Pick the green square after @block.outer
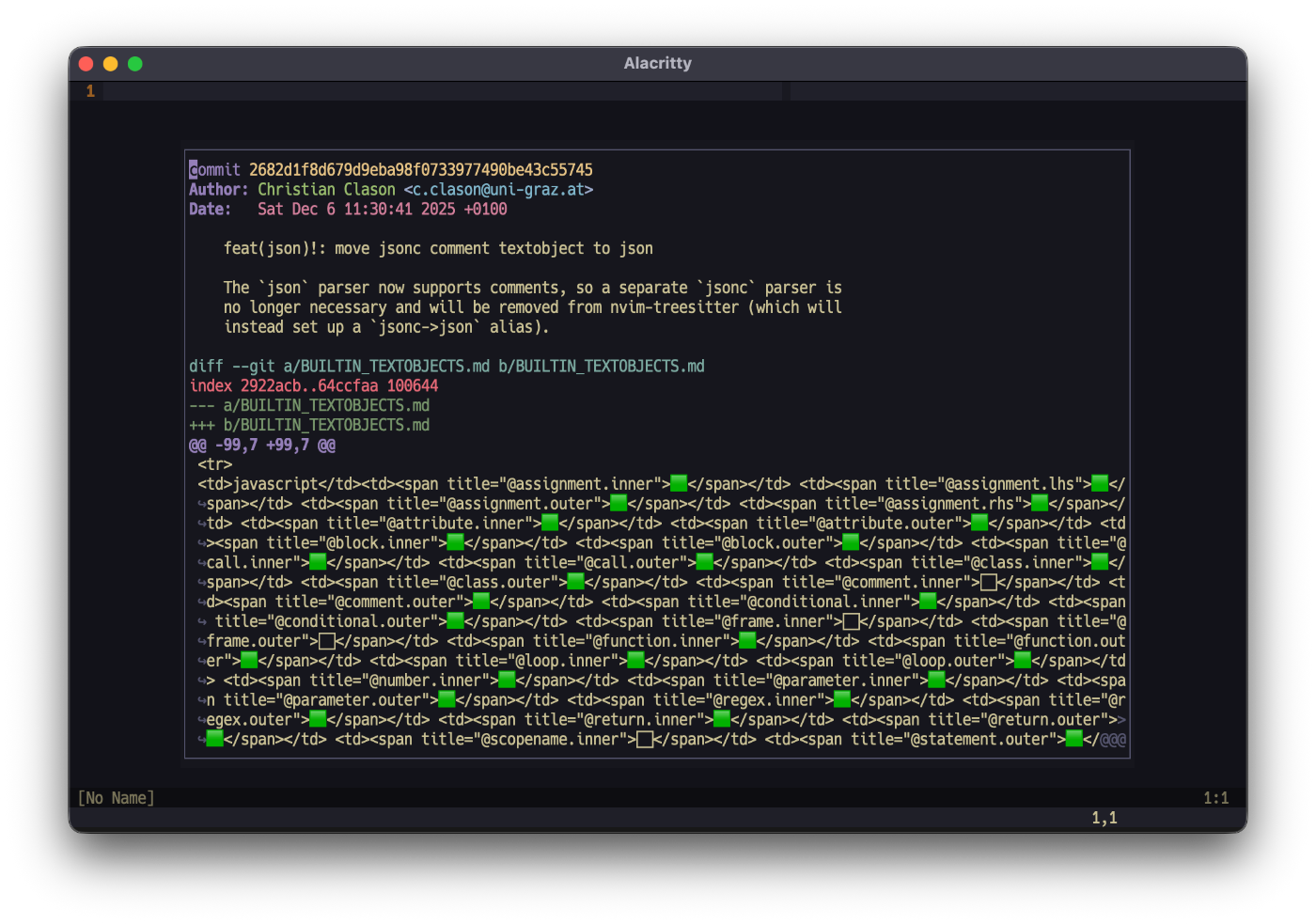The height and width of the screenshot is (924, 1316). pyautogui.click(x=851, y=543)
